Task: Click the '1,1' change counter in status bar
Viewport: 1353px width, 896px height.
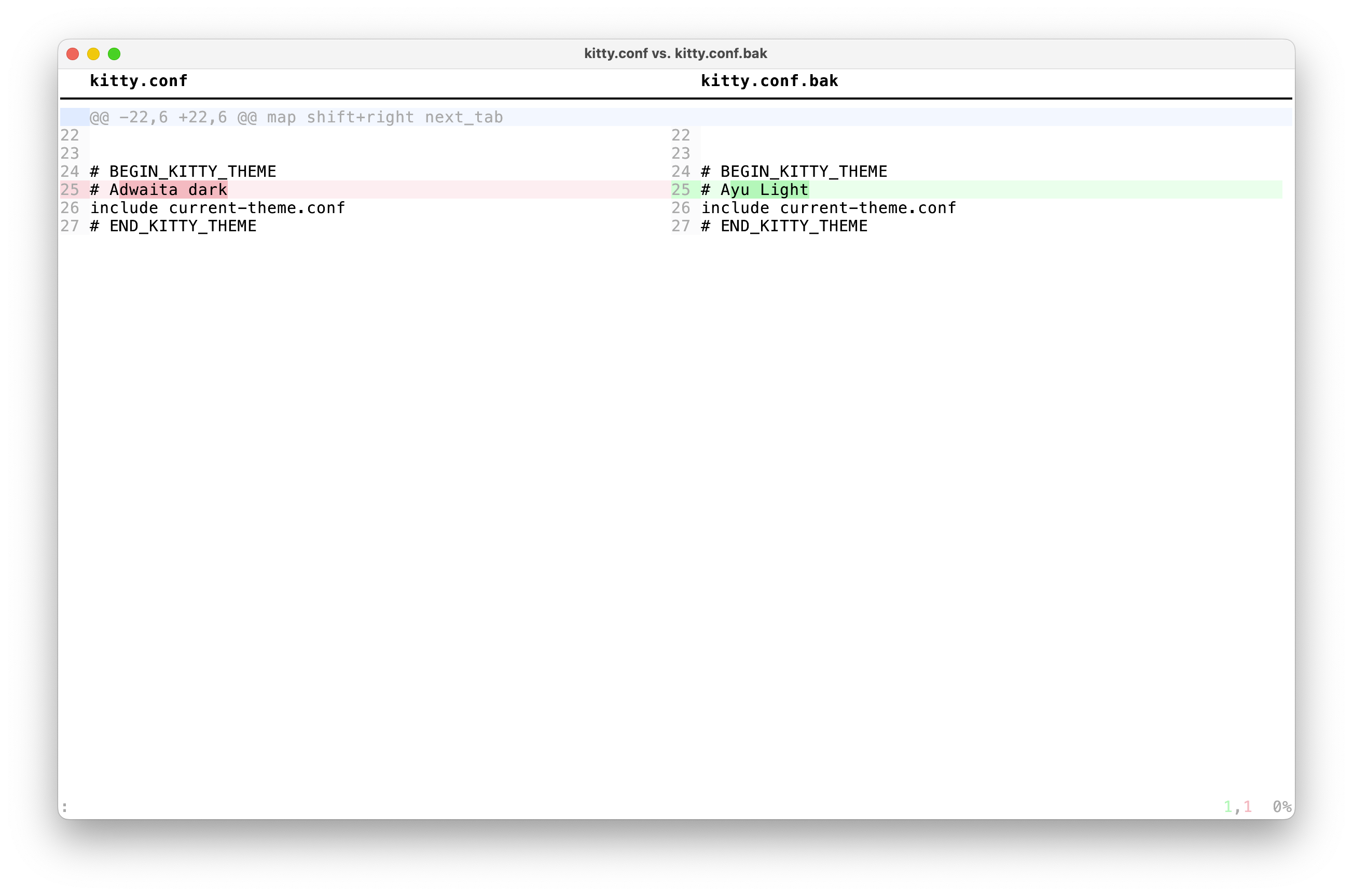Action: click(x=1237, y=807)
